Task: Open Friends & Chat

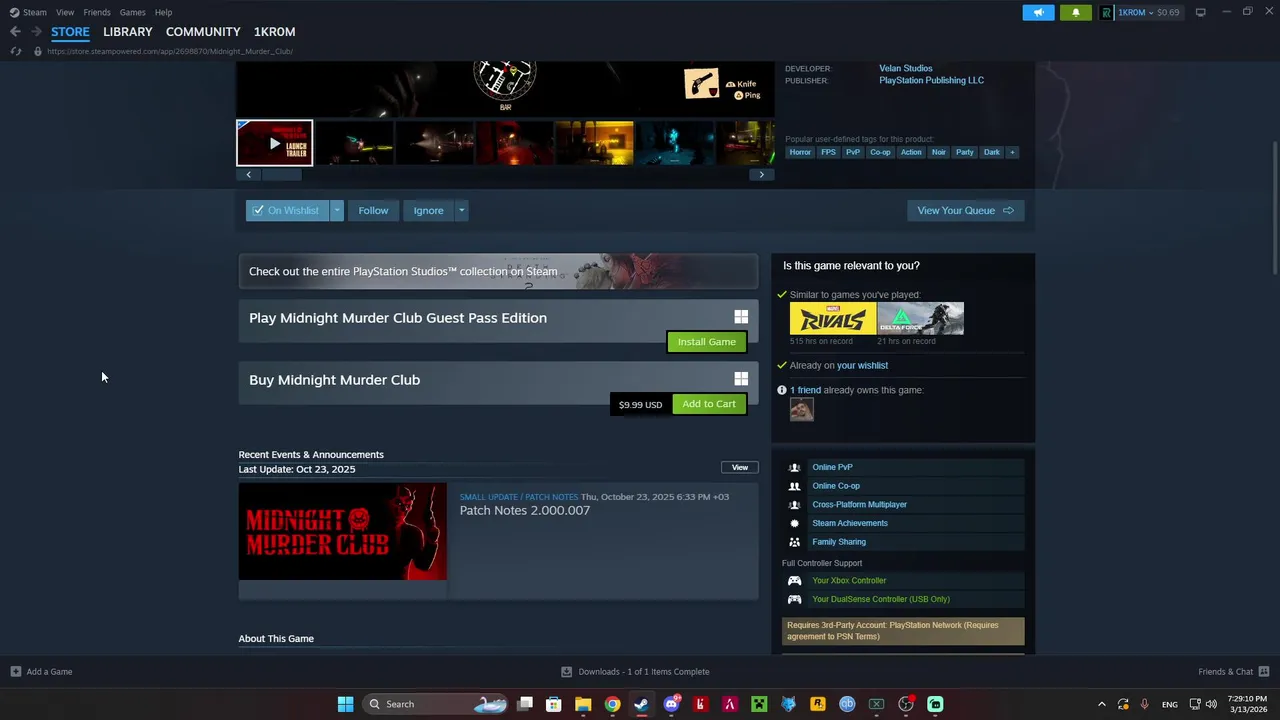Action: coord(1233,672)
